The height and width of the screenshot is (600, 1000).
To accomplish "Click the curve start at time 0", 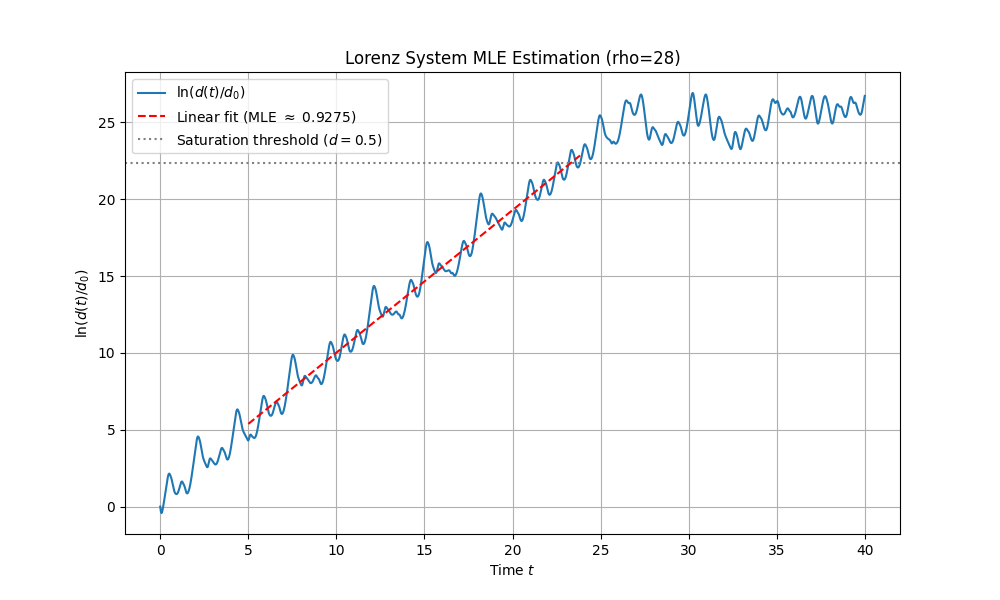I will point(161,510).
